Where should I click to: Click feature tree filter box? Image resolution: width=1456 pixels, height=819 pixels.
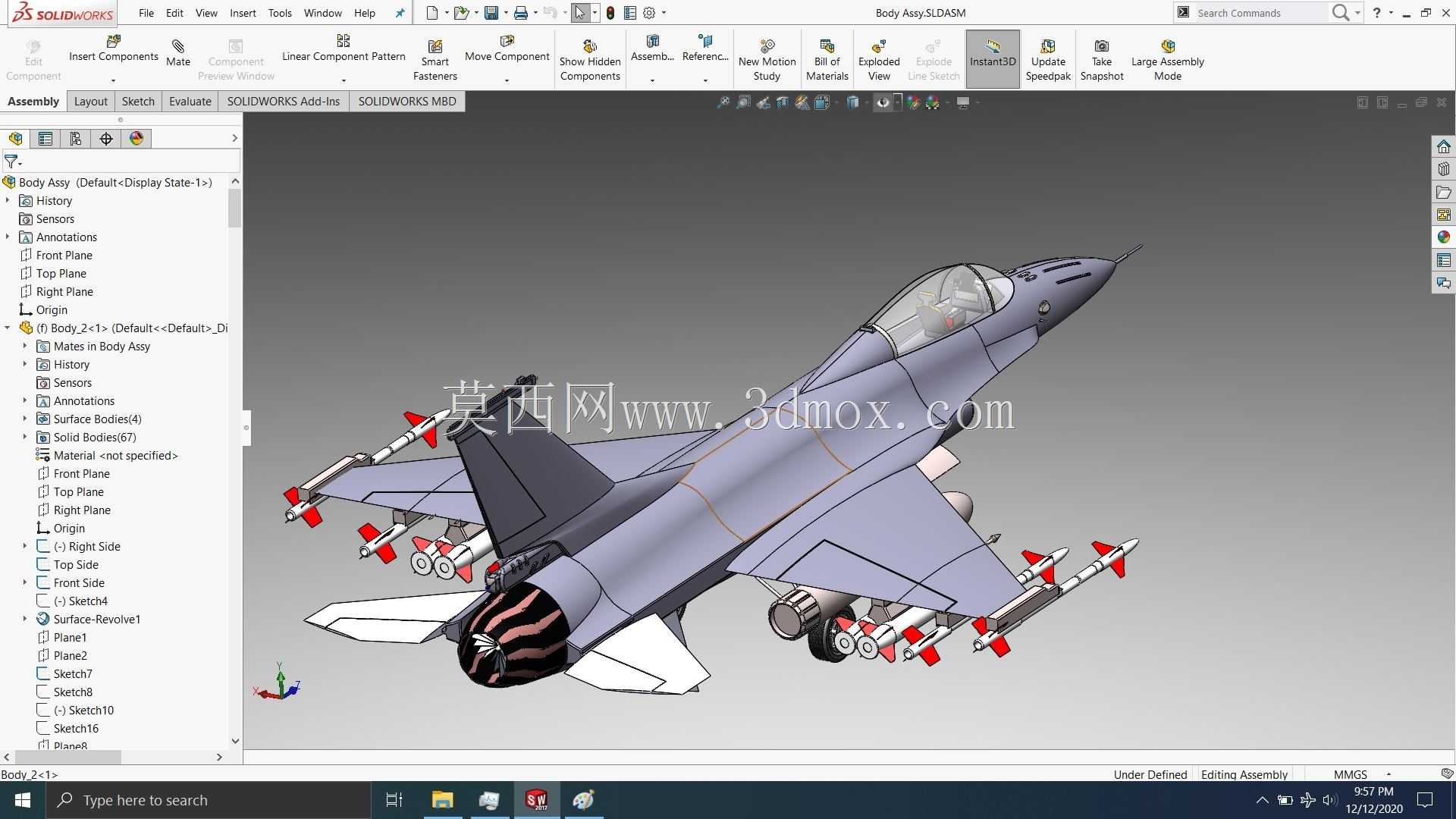click(121, 161)
